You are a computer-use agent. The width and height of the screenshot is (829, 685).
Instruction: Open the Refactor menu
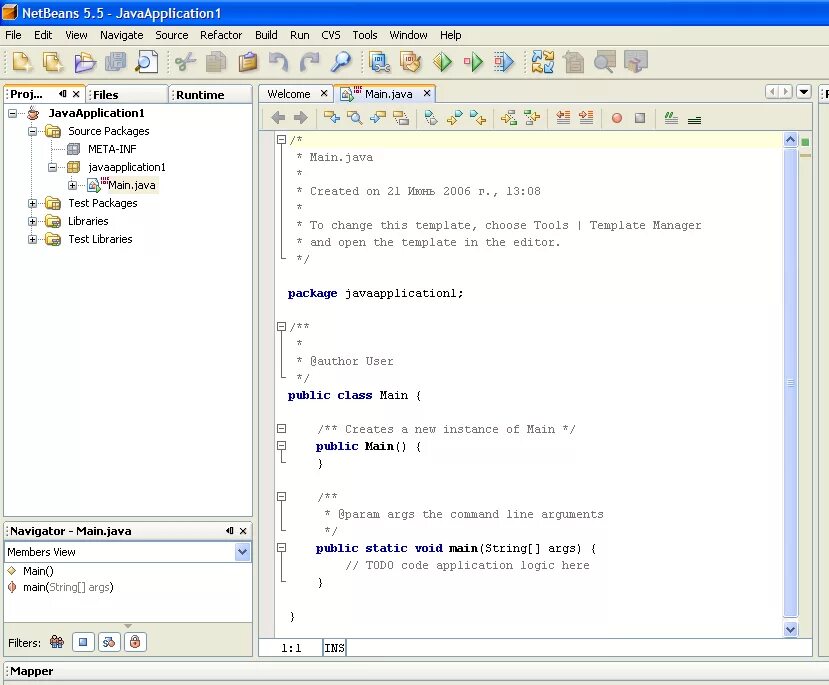coord(221,35)
